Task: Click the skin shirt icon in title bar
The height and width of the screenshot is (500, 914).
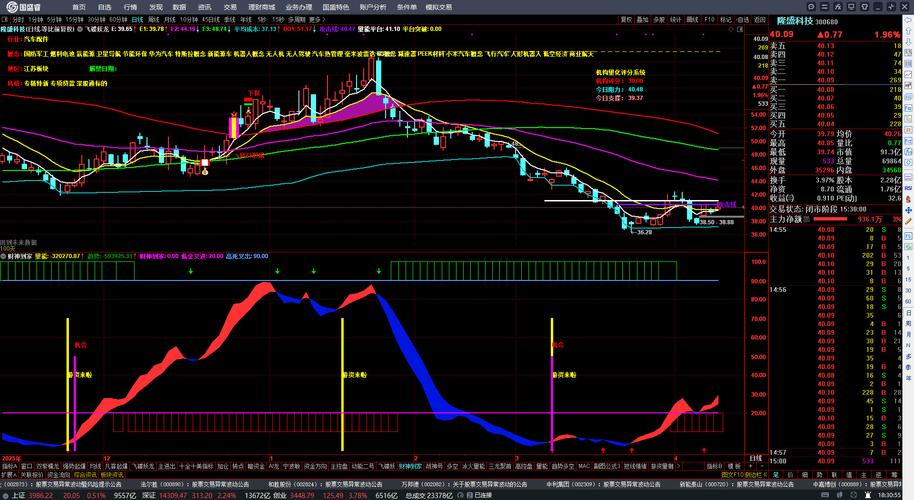Action: tap(864, 6)
